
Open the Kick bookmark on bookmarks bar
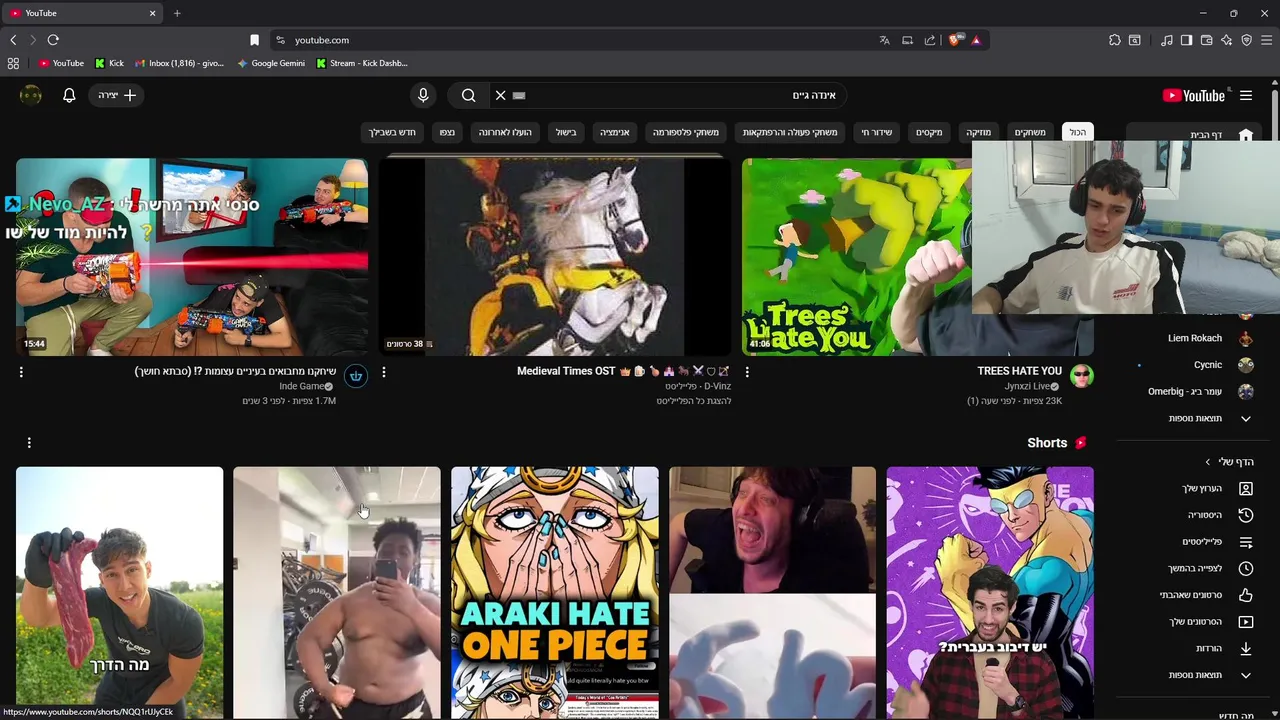(x=109, y=63)
